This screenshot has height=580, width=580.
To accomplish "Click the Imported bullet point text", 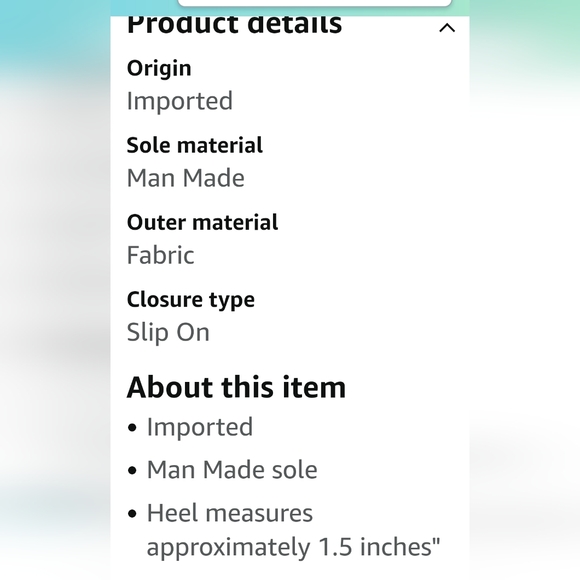I will (200, 427).
